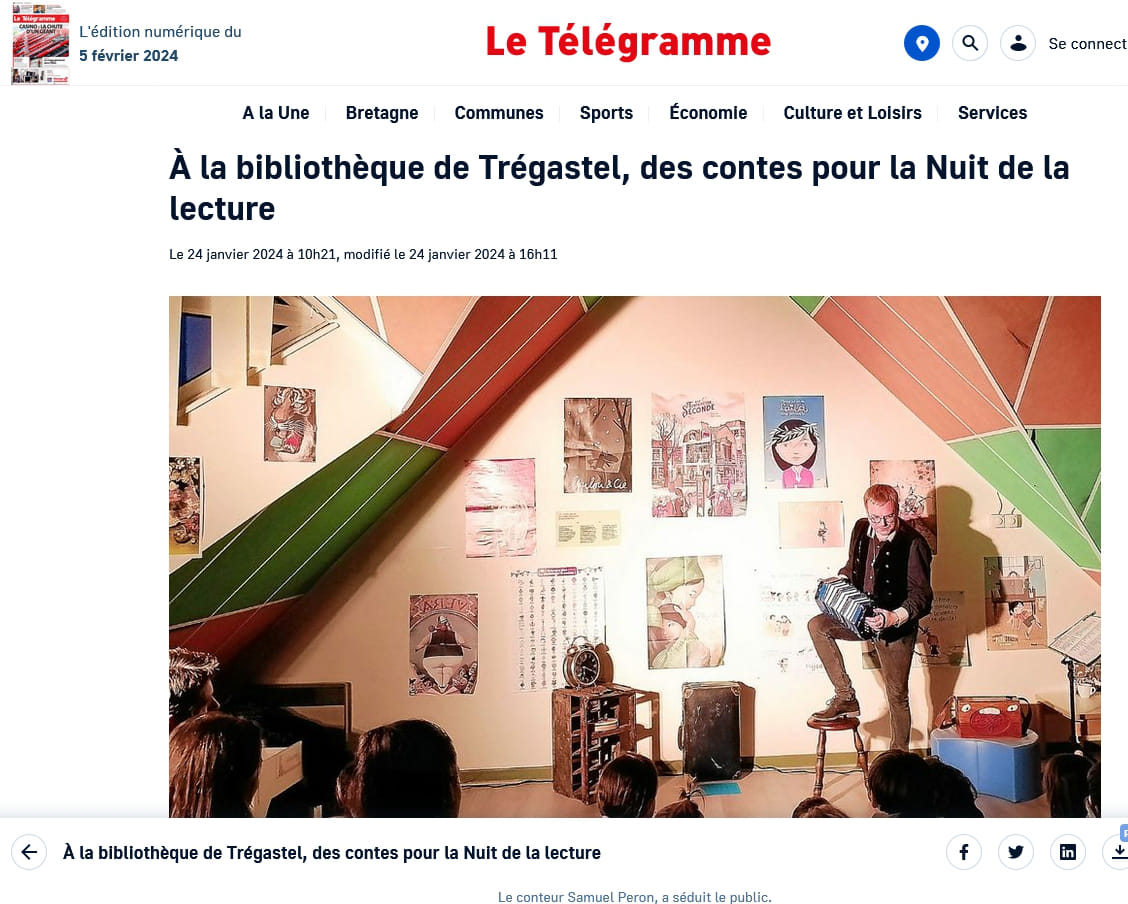The height and width of the screenshot is (904, 1128).
Task: Share the article on Twitter
Action: point(1016,852)
